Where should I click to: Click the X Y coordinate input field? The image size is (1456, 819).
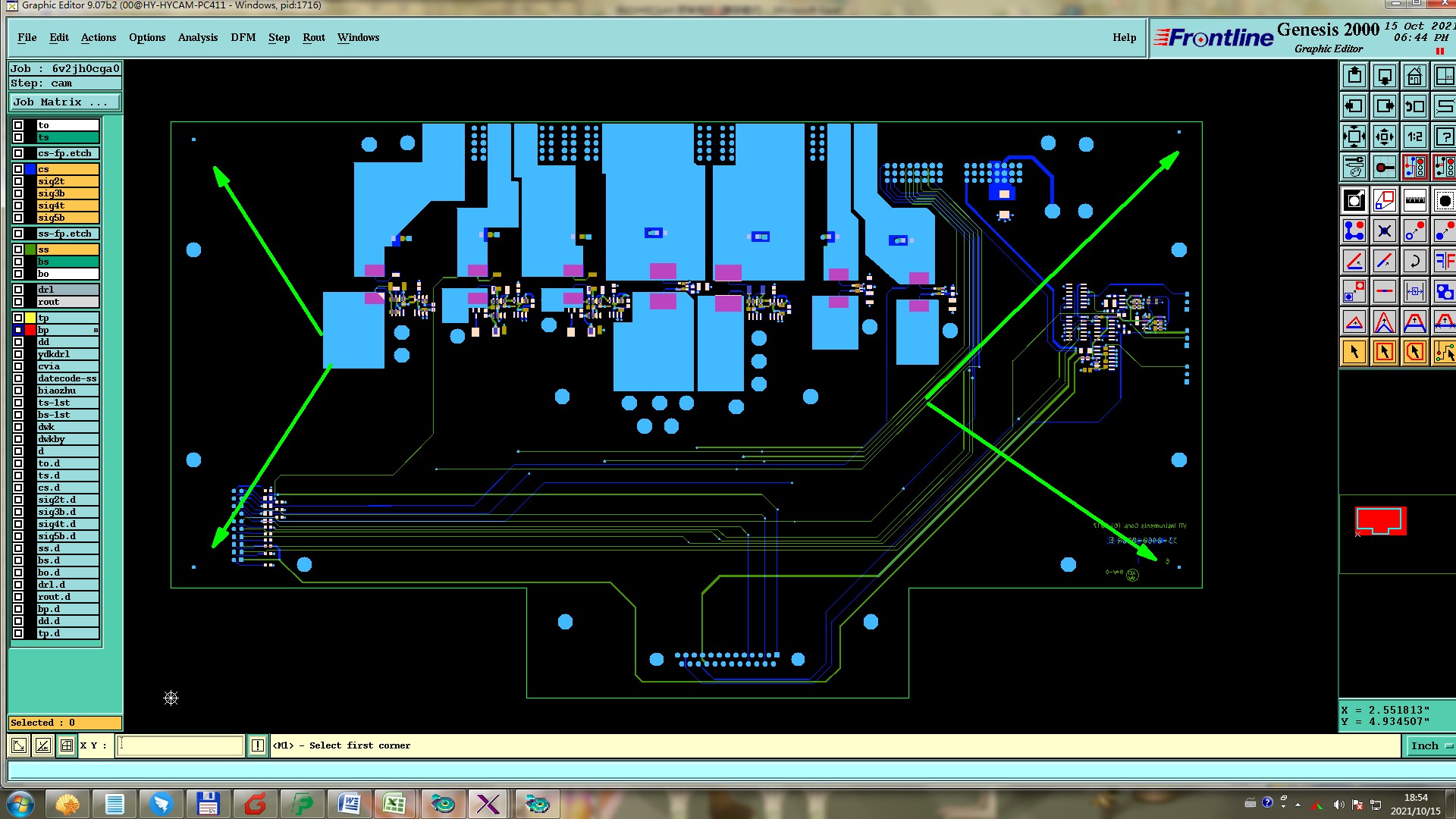pos(180,745)
